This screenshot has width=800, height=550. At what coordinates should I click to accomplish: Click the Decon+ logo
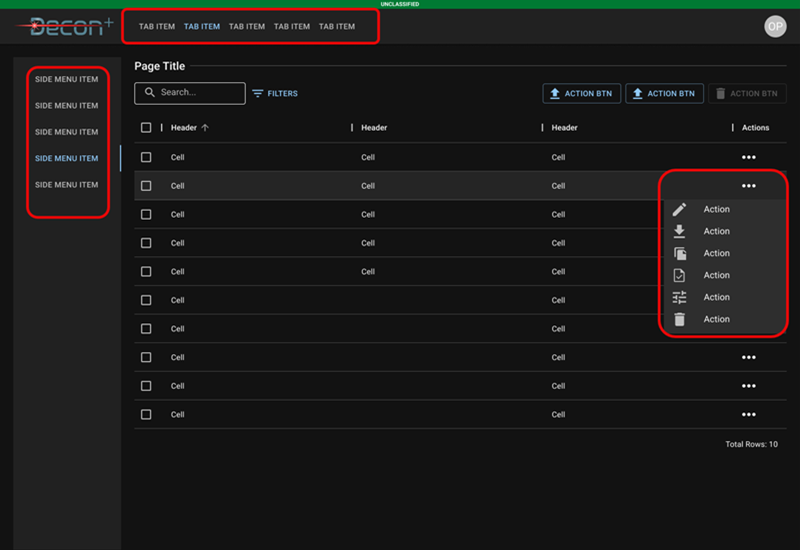click(x=65, y=26)
